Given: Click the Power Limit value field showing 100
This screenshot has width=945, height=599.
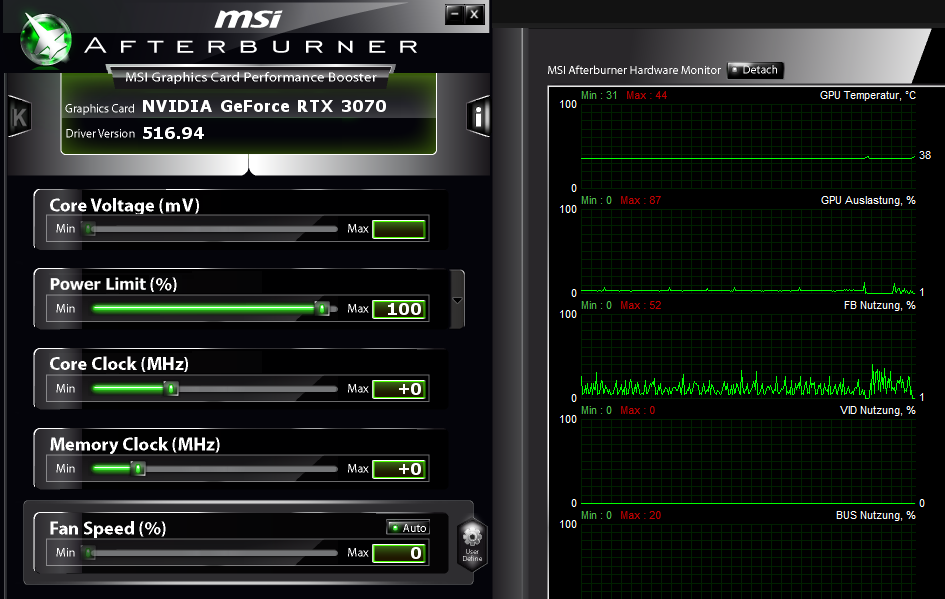Looking at the screenshot, I should point(399,309).
